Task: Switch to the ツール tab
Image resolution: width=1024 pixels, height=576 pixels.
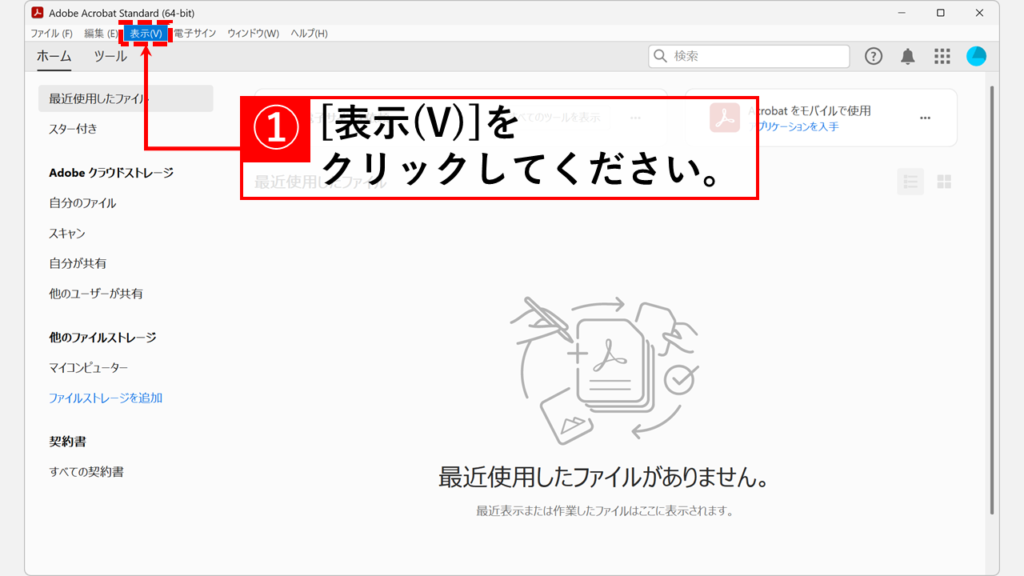Action: pos(110,56)
